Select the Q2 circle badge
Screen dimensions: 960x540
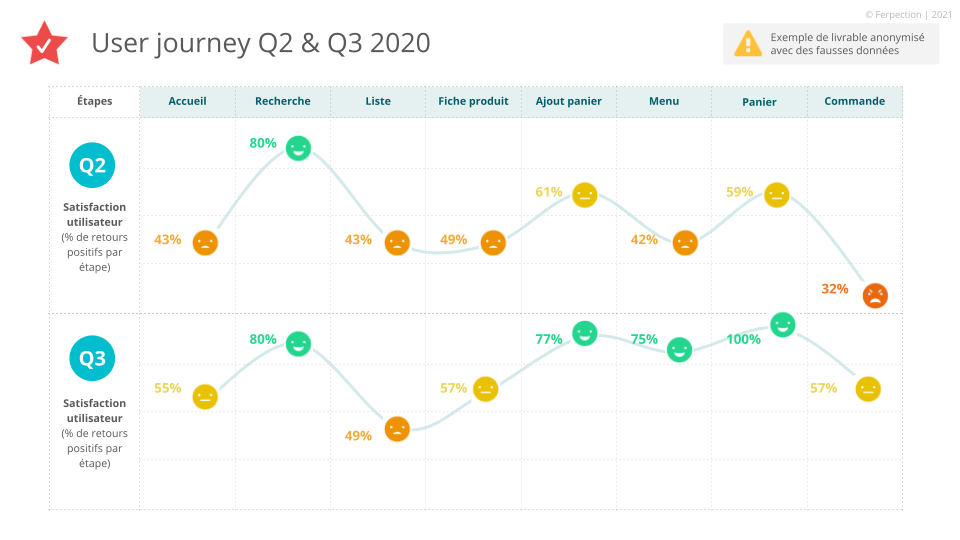coord(92,166)
